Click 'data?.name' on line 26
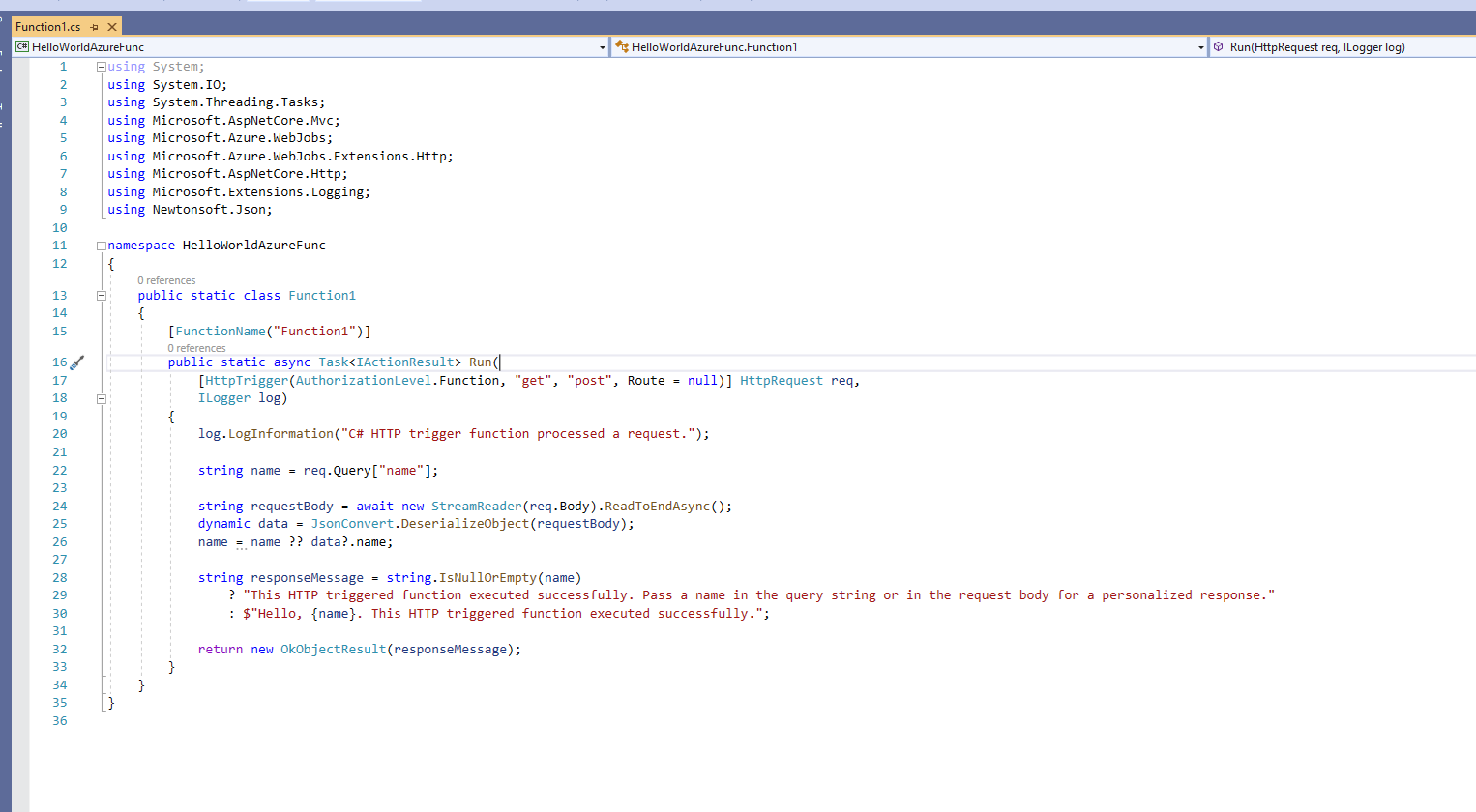This screenshot has width=1476, height=812. click(348, 542)
